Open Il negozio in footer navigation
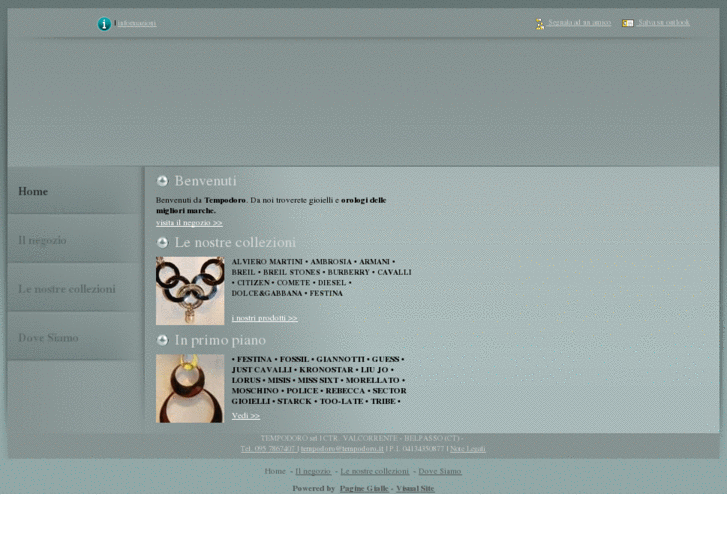 [x=313, y=471]
